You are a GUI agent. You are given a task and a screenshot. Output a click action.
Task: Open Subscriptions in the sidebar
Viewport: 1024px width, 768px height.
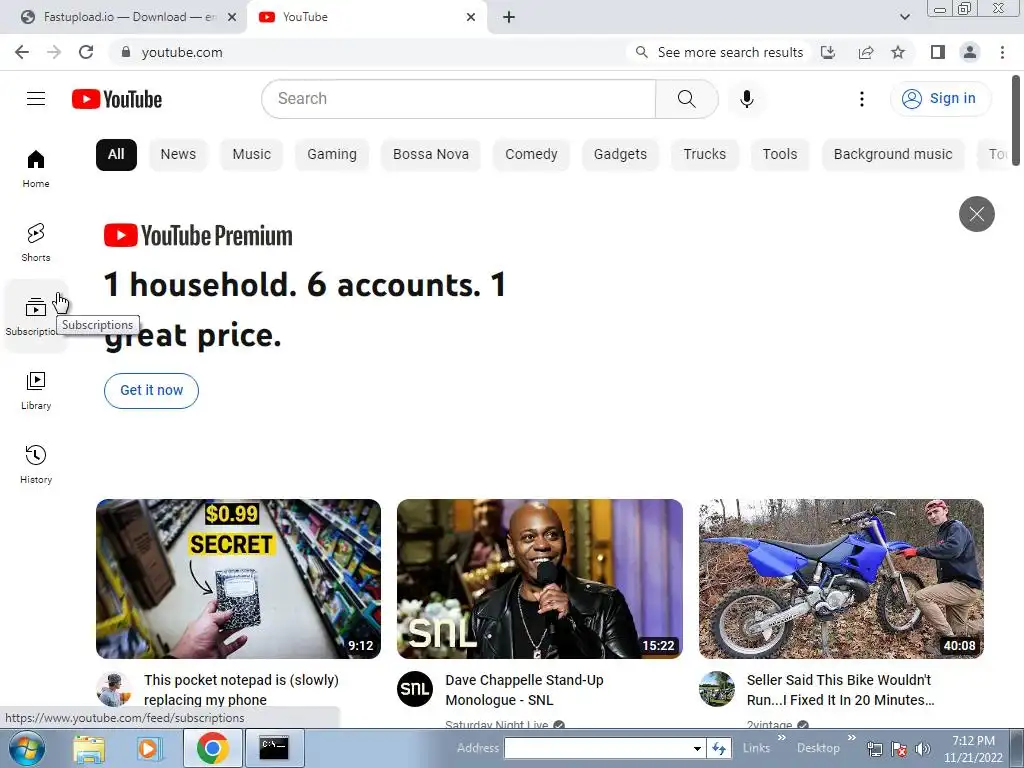36,316
